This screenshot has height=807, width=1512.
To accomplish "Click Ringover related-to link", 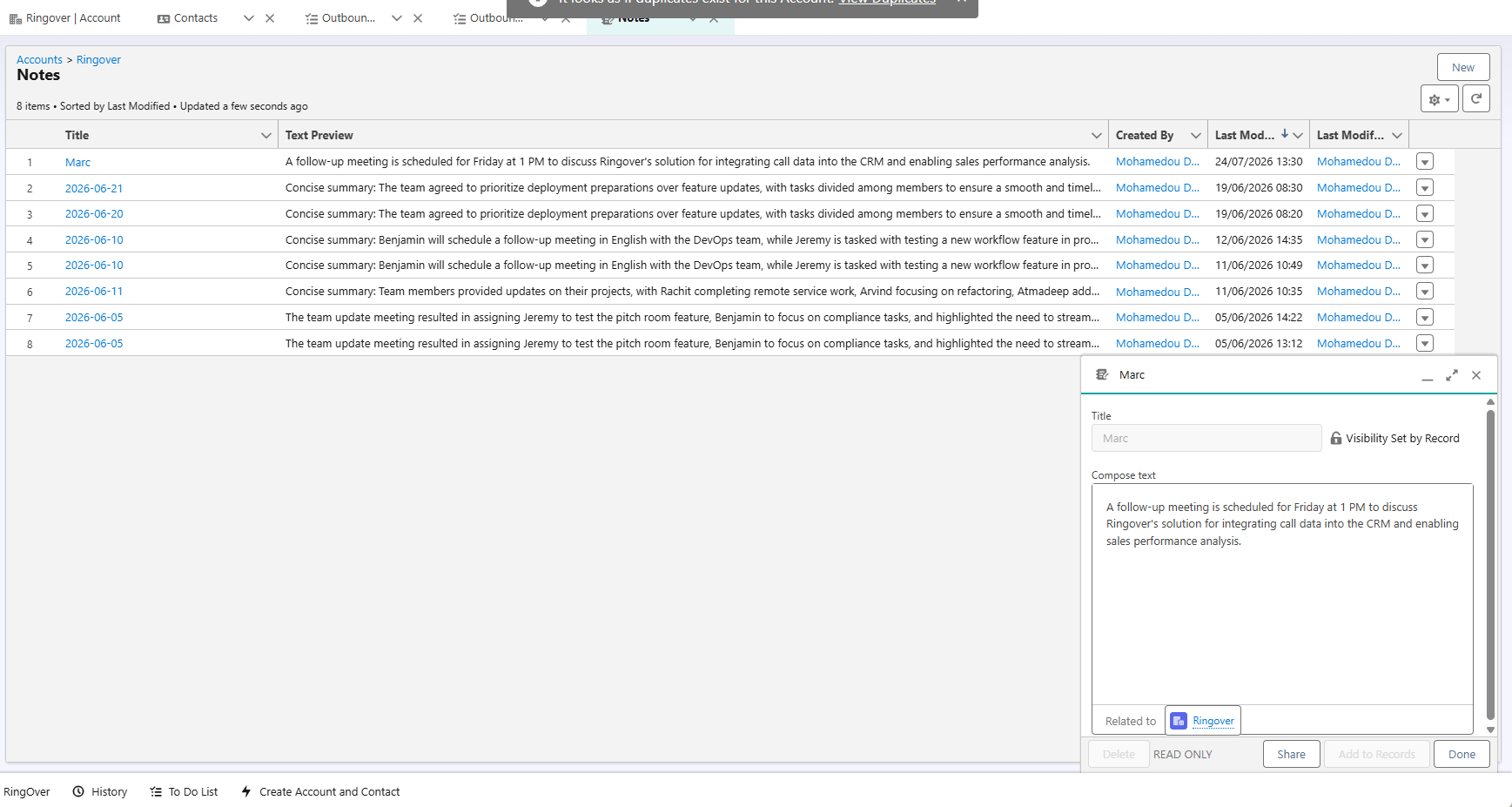I will (1213, 721).
